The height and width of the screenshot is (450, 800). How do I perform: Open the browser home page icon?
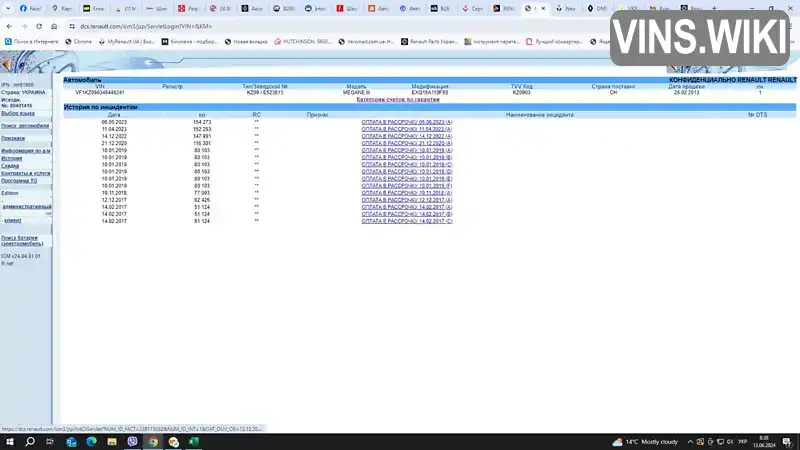click(x=54, y=26)
